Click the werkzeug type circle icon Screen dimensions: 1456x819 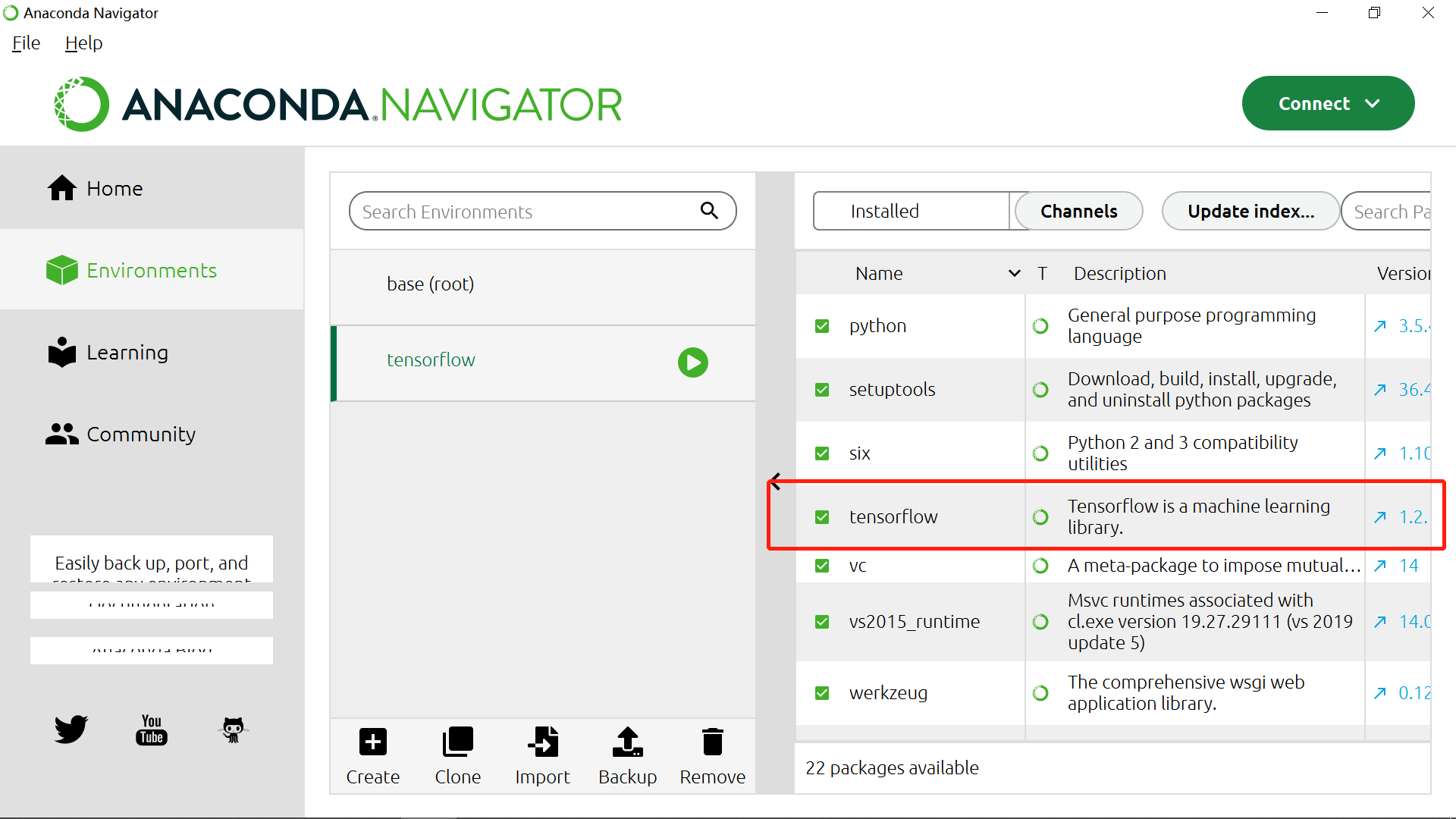1040,693
